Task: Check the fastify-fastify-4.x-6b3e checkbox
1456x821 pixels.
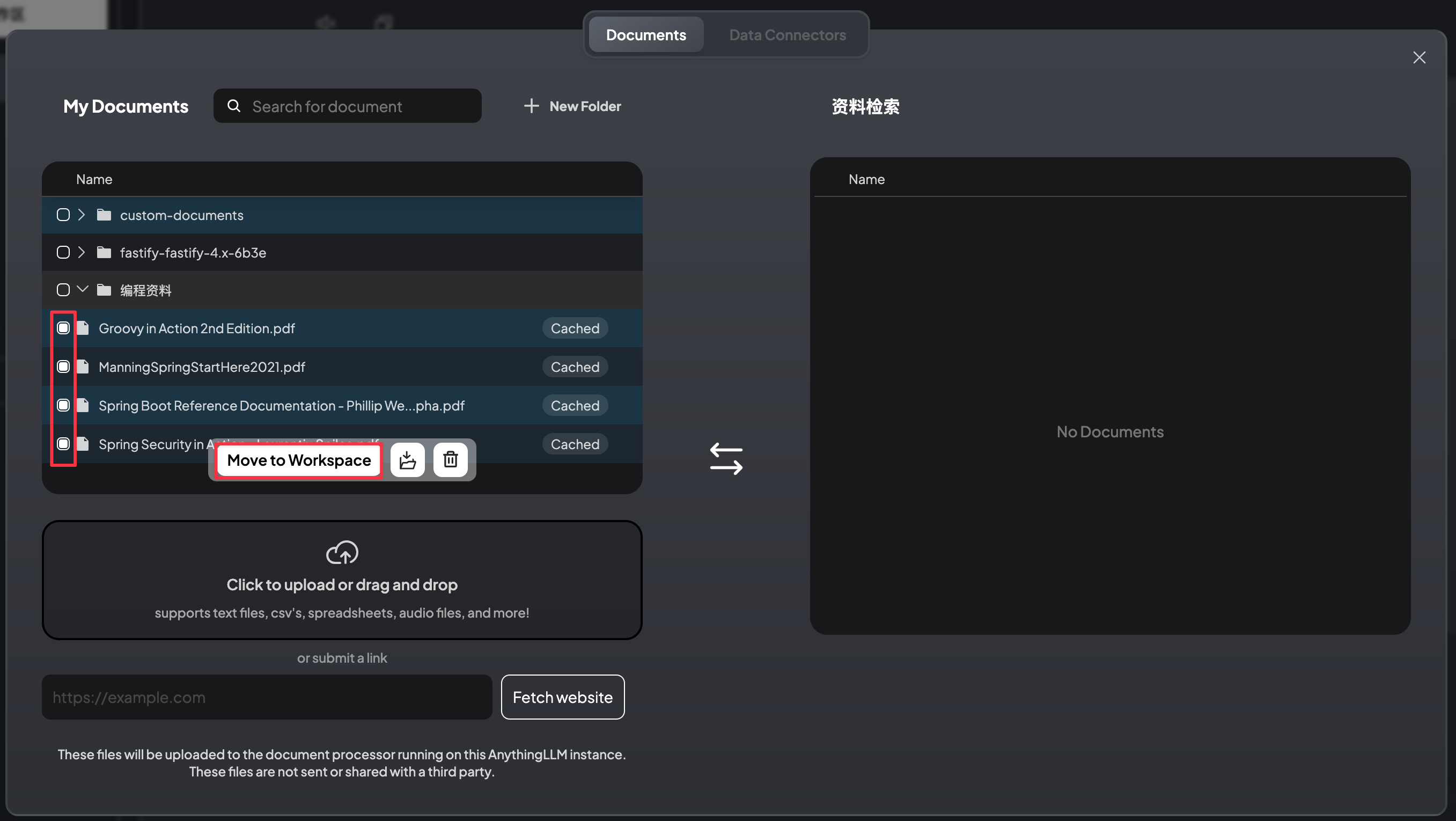Action: 63,252
